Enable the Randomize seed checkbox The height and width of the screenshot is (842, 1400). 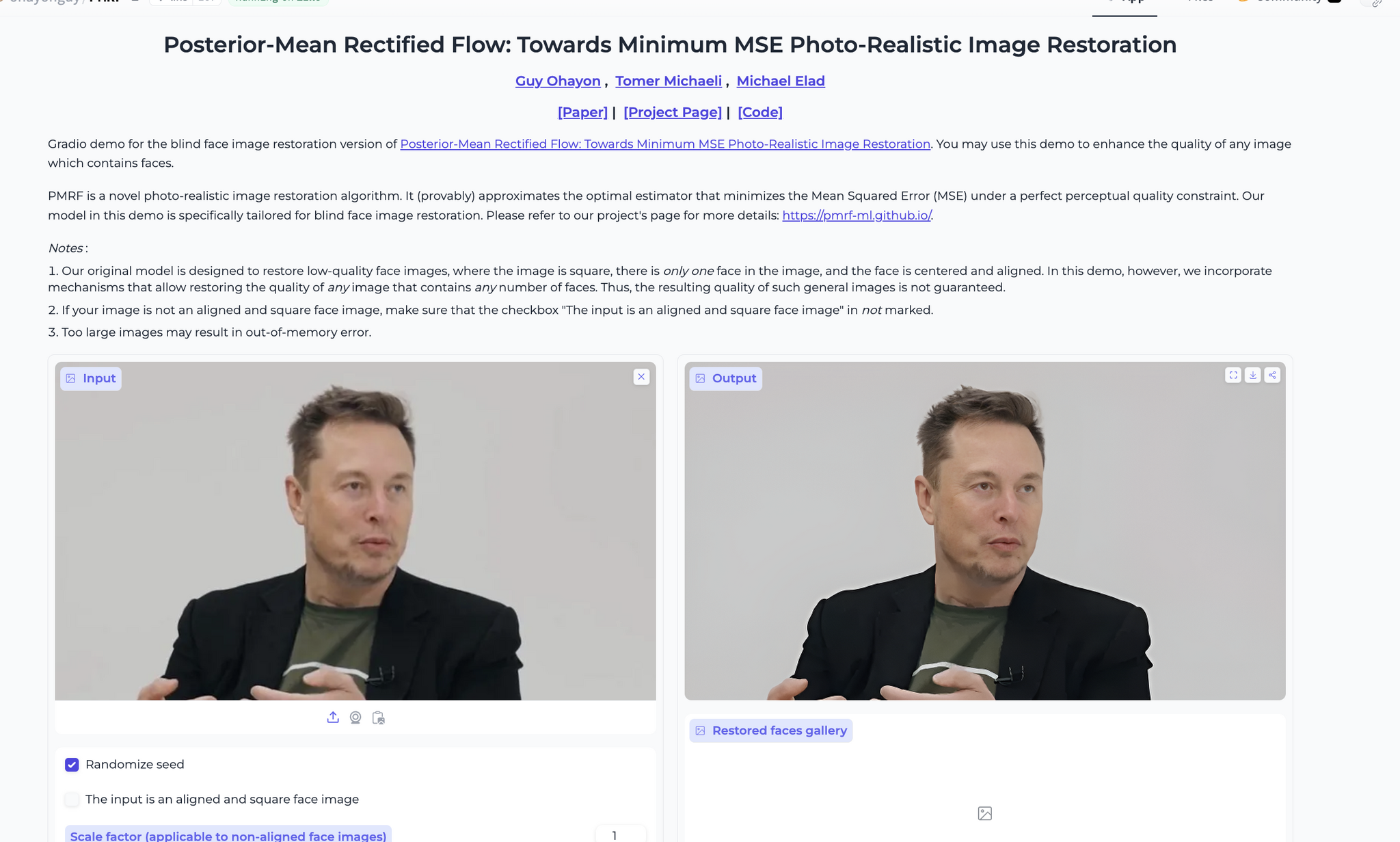(x=71, y=764)
